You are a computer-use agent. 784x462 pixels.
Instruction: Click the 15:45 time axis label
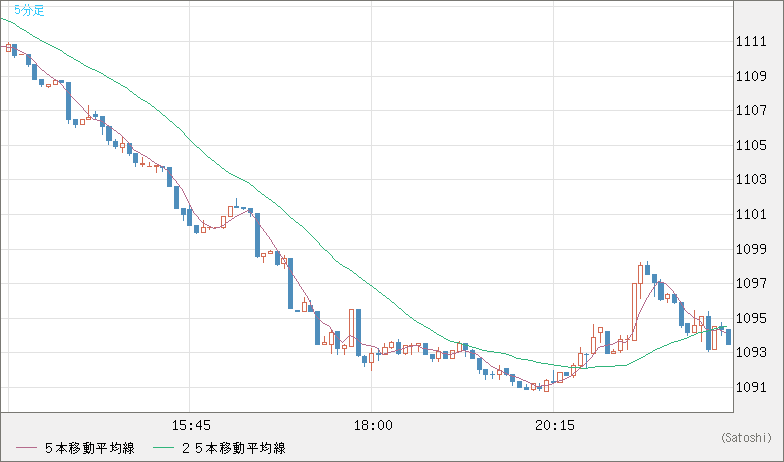[x=191, y=426]
